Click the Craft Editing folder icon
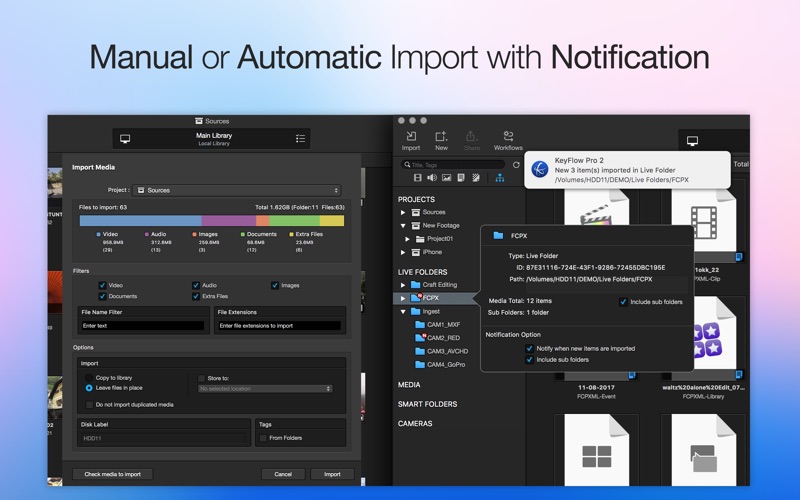Image resolution: width=800 pixels, height=500 pixels. point(415,285)
